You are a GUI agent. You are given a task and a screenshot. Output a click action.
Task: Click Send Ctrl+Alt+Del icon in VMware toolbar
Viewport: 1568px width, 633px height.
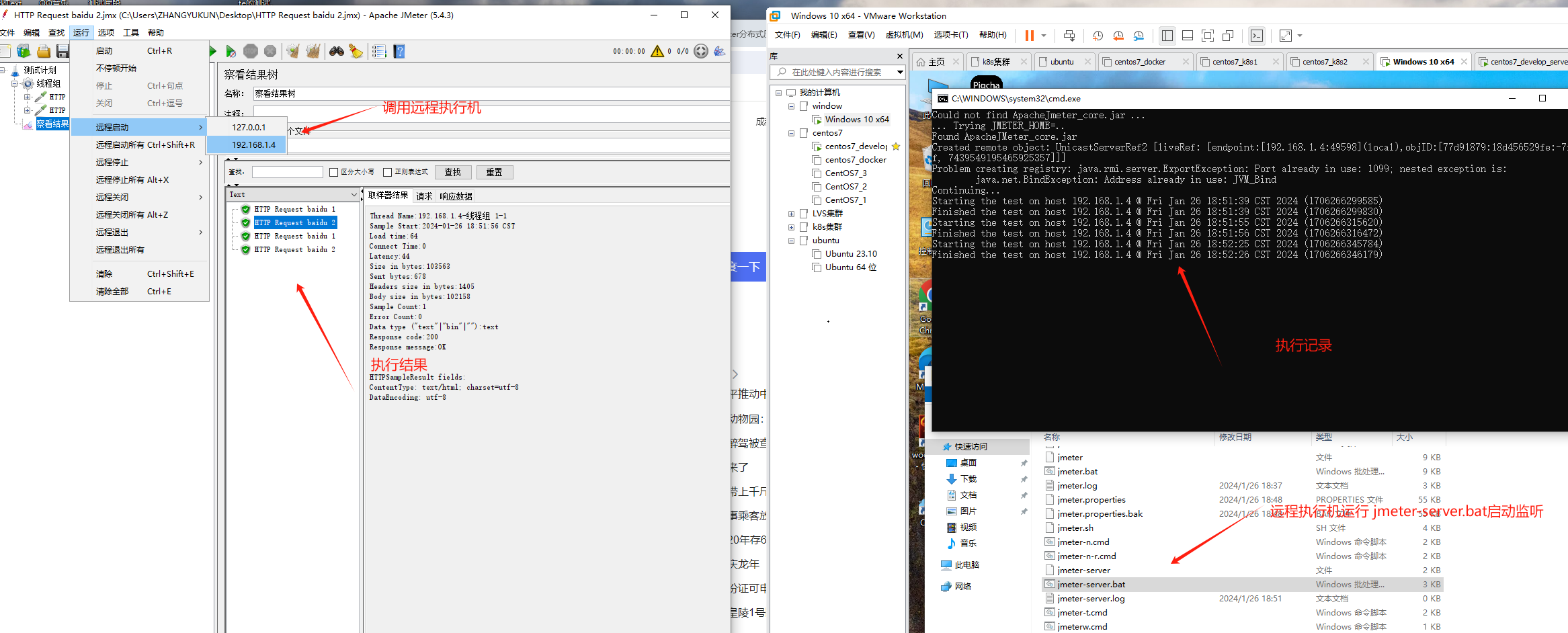[1069, 36]
